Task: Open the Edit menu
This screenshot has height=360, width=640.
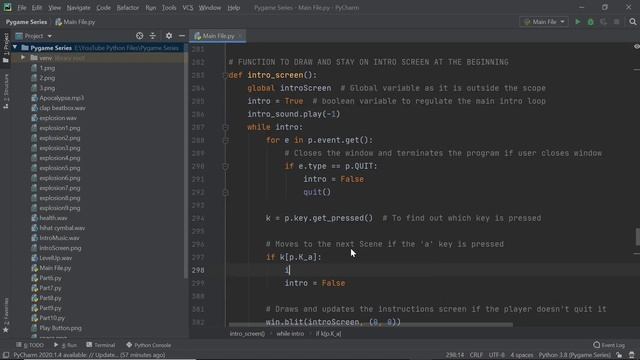Action: pos(37,7)
